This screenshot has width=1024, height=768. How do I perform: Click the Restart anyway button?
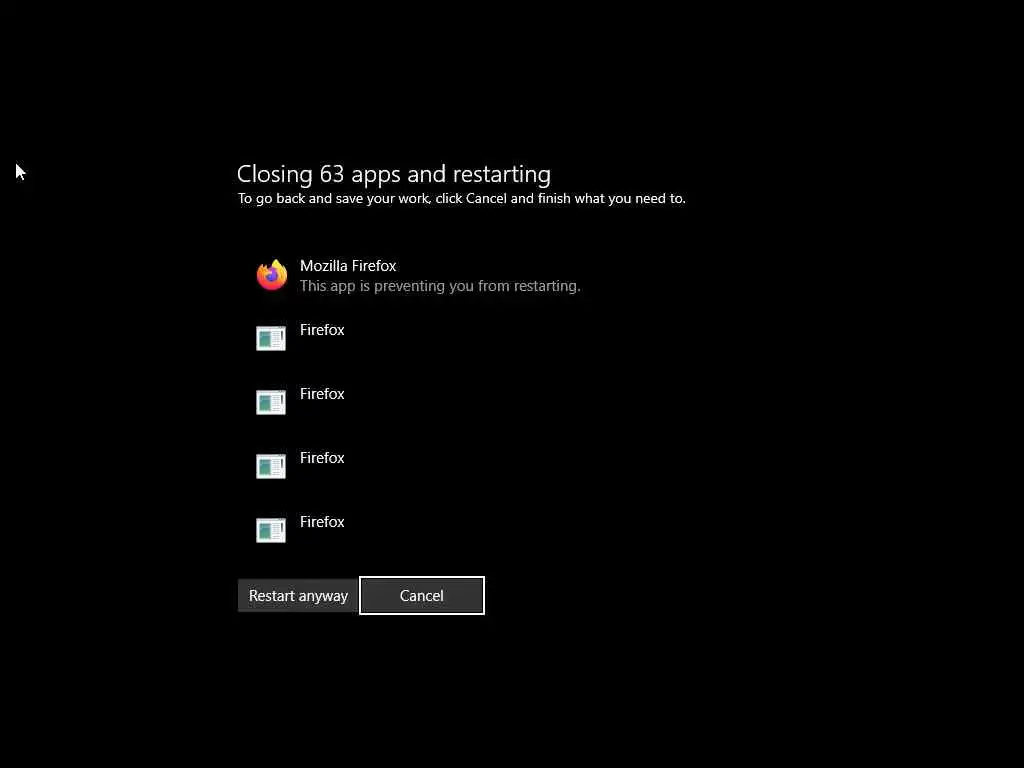pyautogui.click(x=298, y=596)
